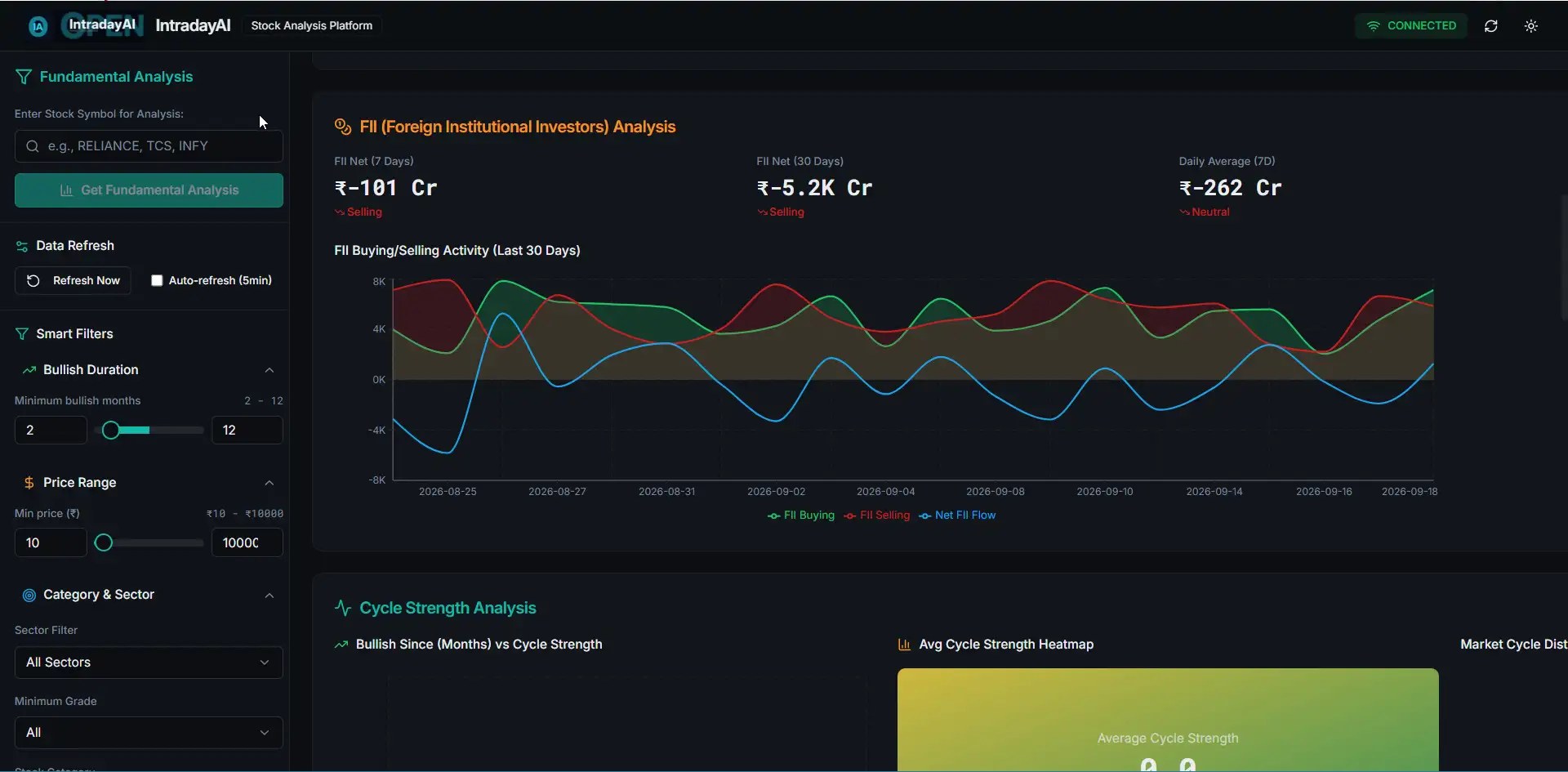Click the price range slider track
The width and height of the screenshot is (1568, 772).
[149, 543]
